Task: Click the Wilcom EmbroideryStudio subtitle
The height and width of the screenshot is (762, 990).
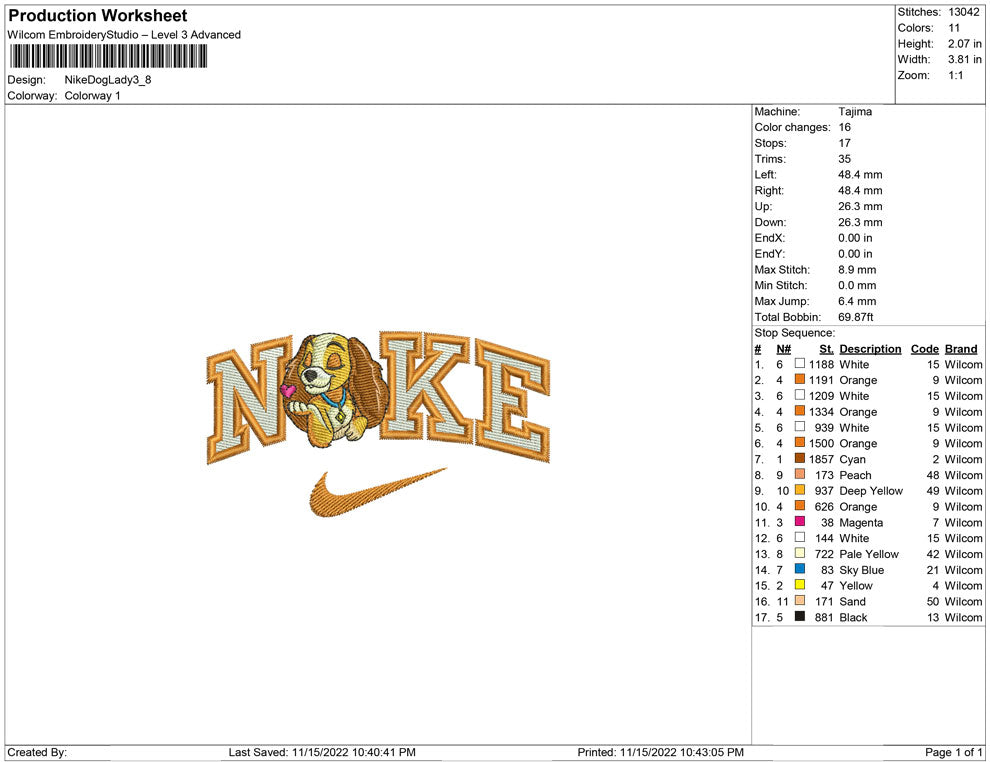Action: coord(124,35)
